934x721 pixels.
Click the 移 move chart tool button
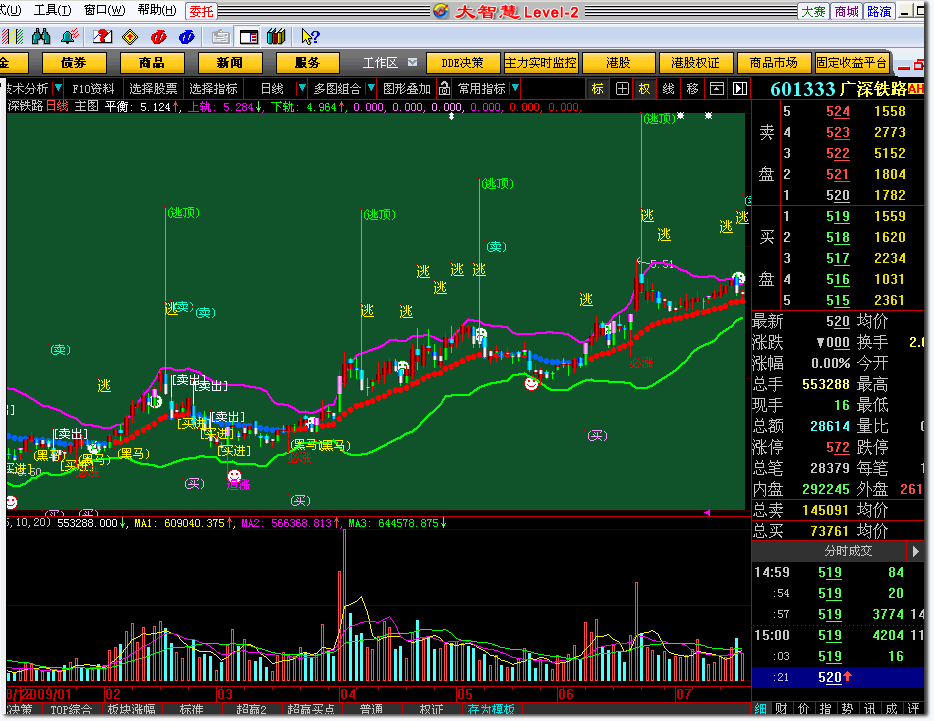pos(692,89)
